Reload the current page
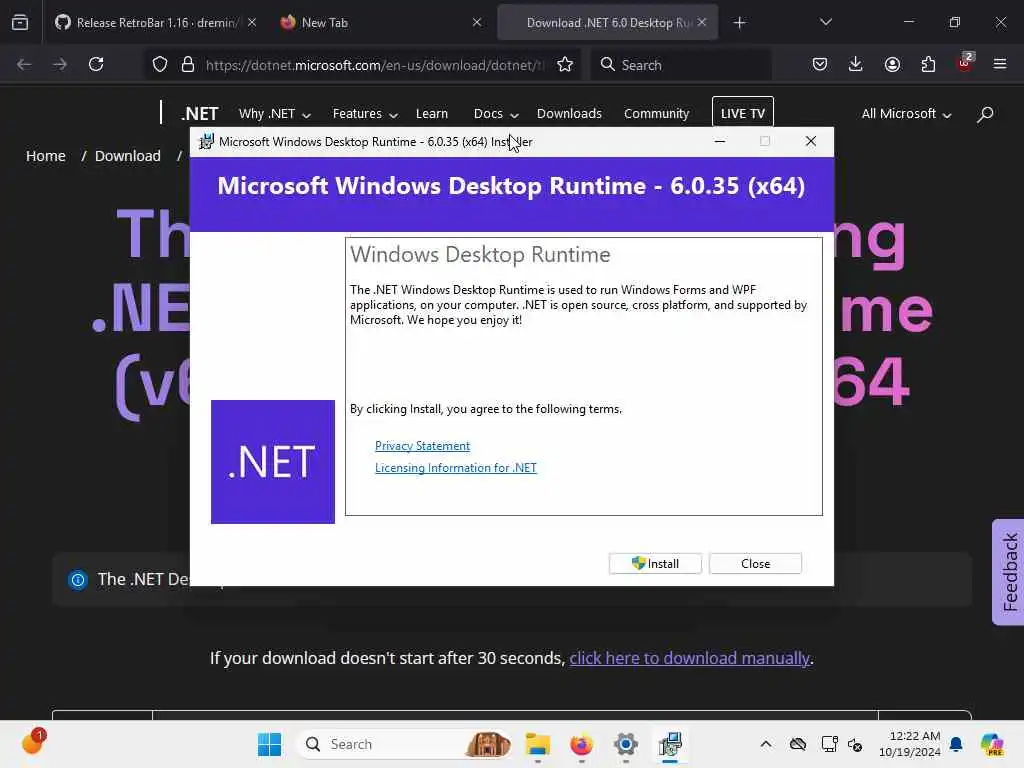1024x768 pixels. coord(96,64)
